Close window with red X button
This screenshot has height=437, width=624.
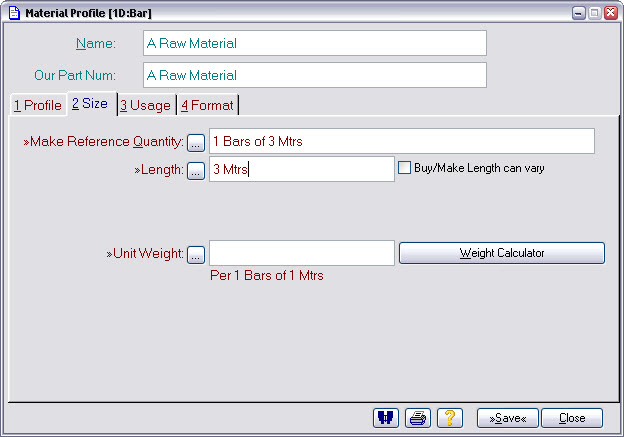(x=610, y=13)
